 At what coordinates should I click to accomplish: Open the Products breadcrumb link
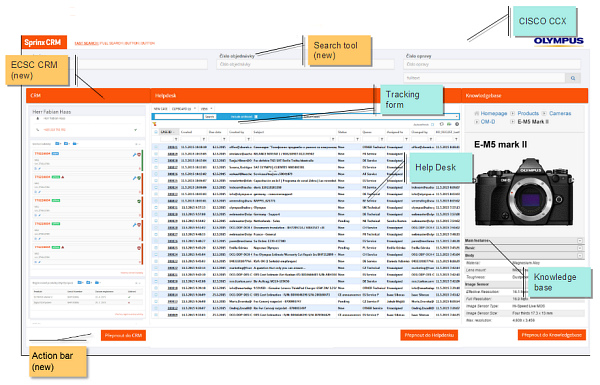click(x=528, y=114)
